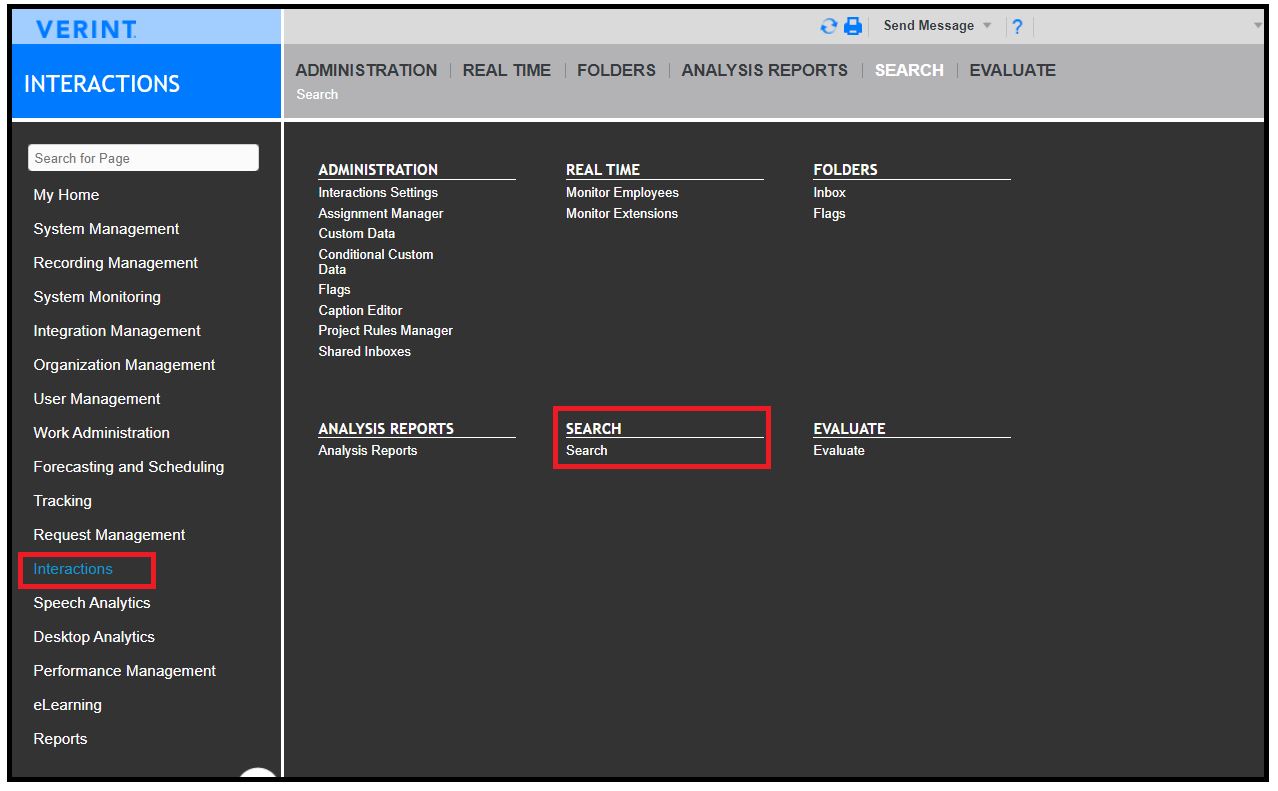Select Work Administration in the sidebar
Screen dimensions: 1278x791
click(101, 433)
